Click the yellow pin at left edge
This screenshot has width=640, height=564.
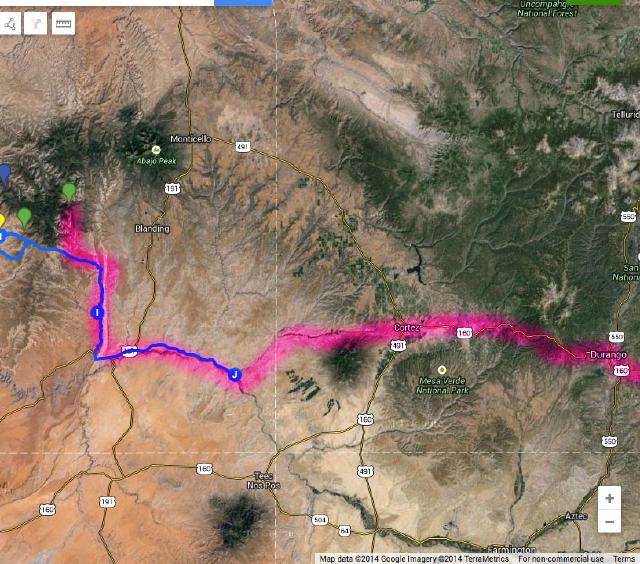[x=1, y=221]
